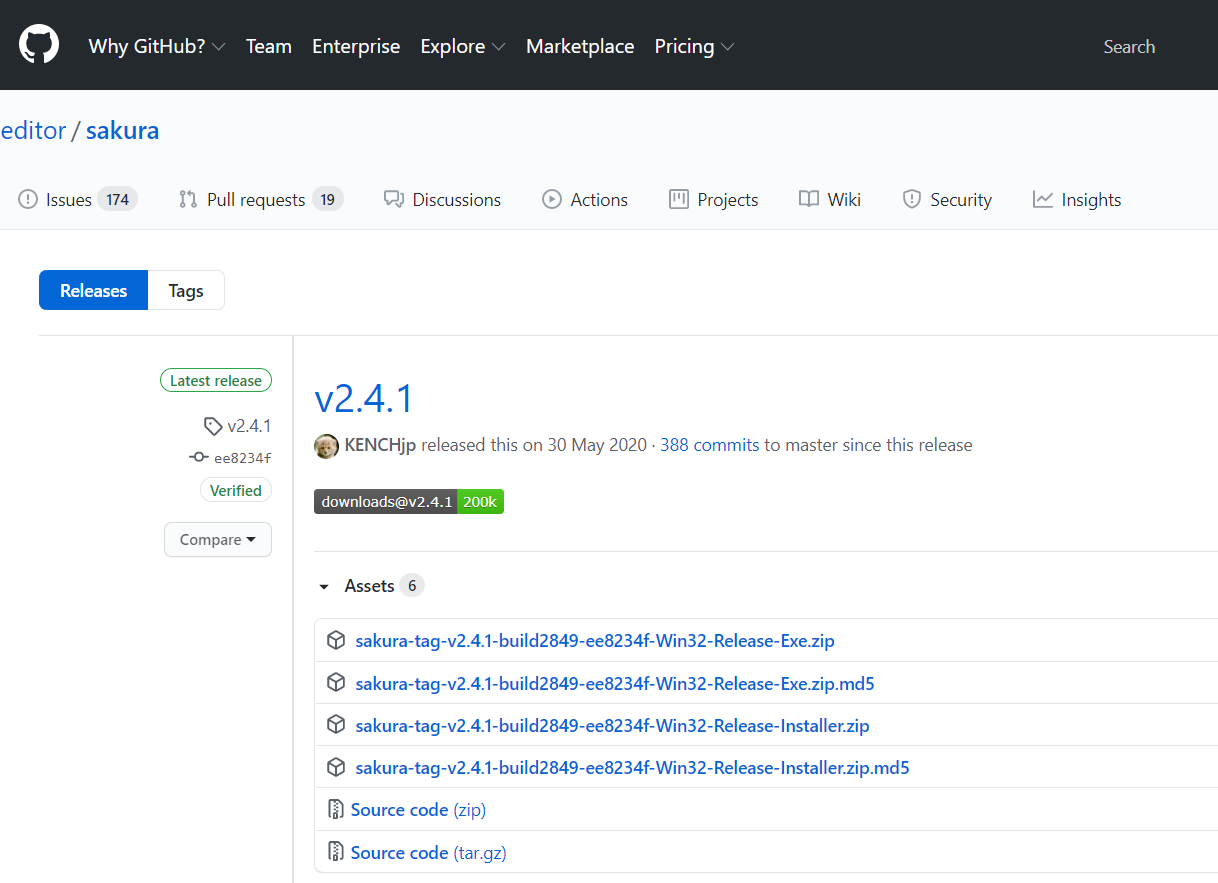
Task: Open the Compare dropdown
Action: 218,539
